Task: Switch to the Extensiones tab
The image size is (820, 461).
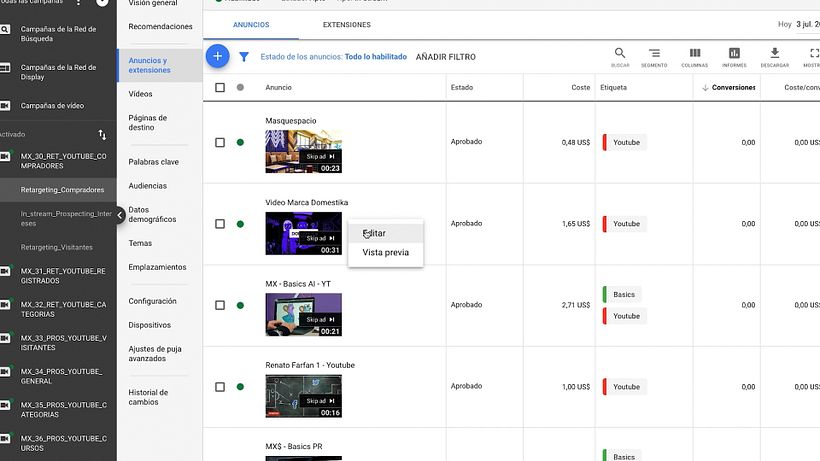Action: [346, 25]
